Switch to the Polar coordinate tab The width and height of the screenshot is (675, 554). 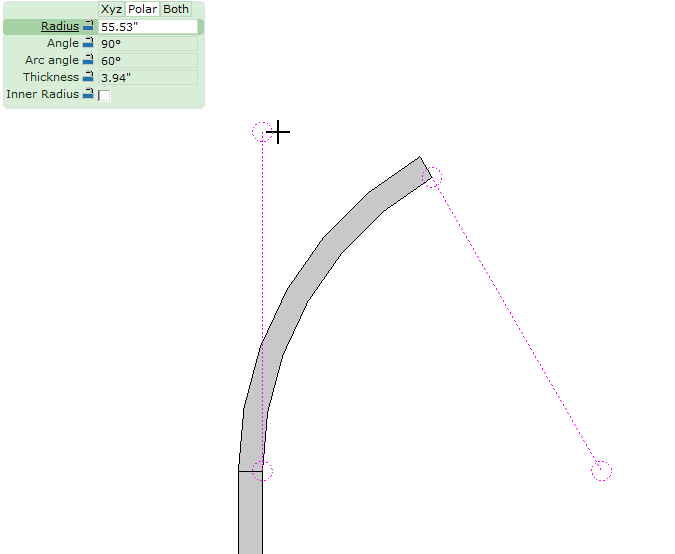pyautogui.click(x=142, y=9)
